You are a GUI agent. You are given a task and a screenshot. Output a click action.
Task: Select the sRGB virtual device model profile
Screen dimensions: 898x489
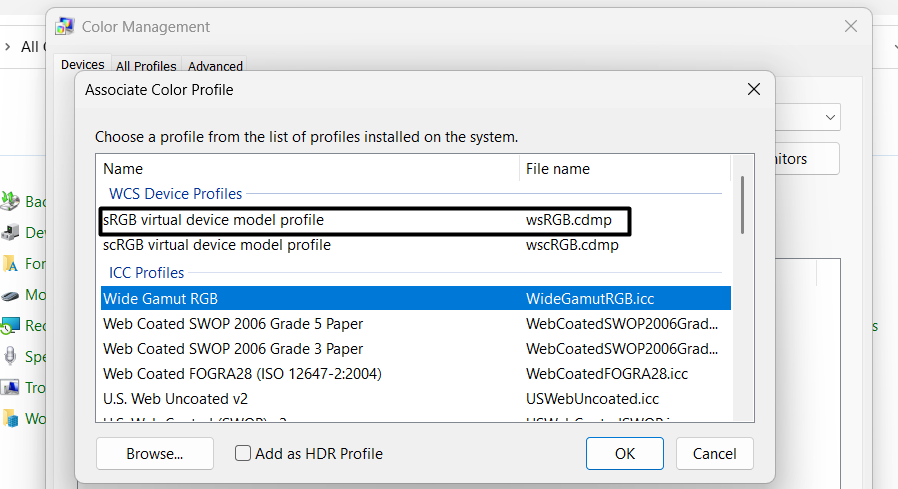(x=213, y=219)
